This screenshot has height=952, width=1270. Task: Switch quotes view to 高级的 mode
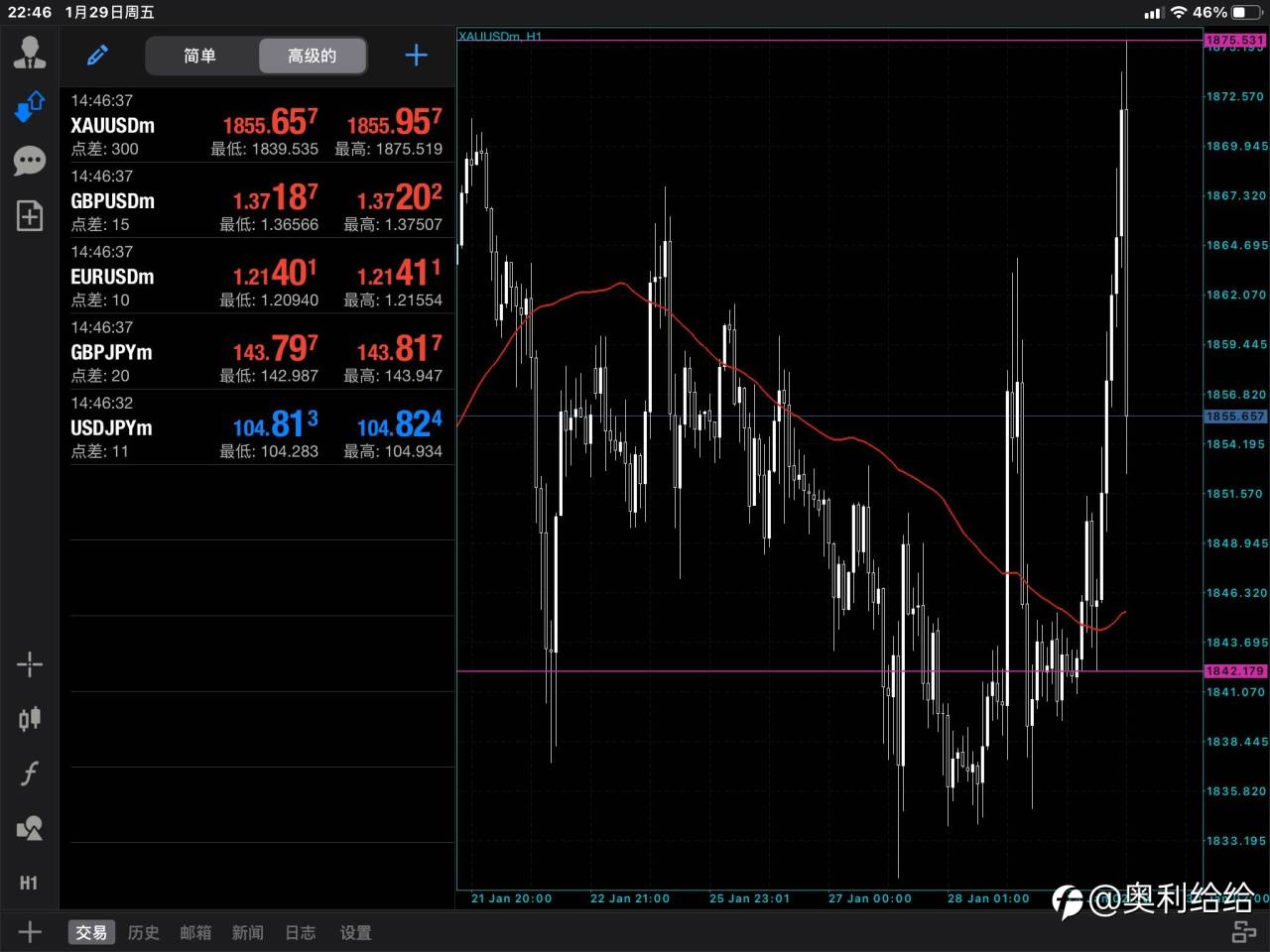pyautogui.click(x=312, y=56)
